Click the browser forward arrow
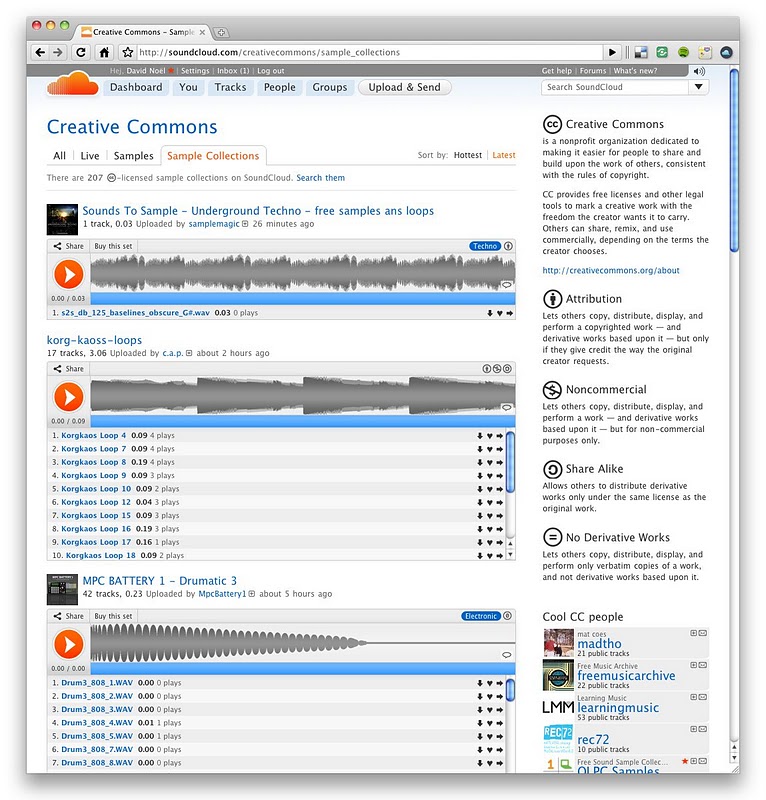 coord(58,52)
